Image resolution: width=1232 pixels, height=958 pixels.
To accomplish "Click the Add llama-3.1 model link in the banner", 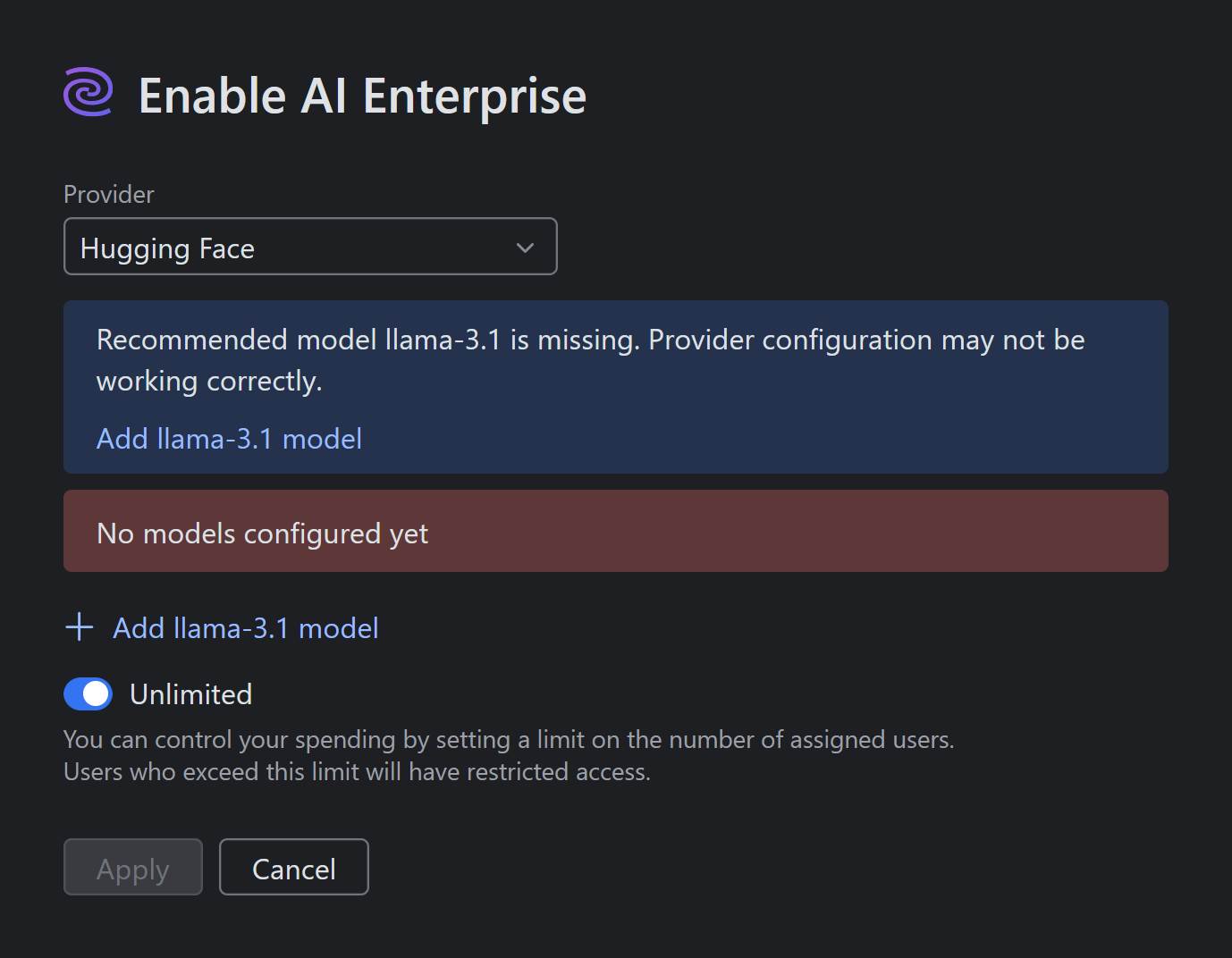I will 229,439.
